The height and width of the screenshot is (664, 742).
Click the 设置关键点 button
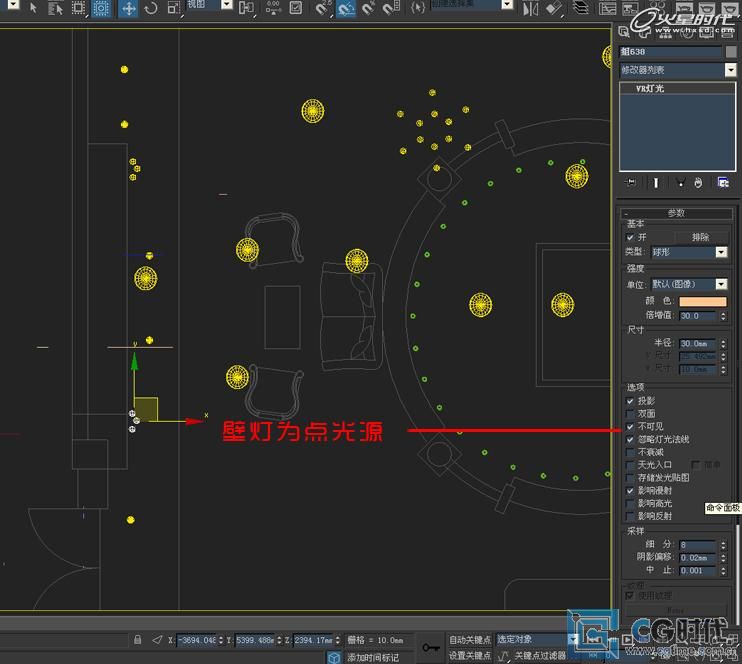[x=469, y=655]
